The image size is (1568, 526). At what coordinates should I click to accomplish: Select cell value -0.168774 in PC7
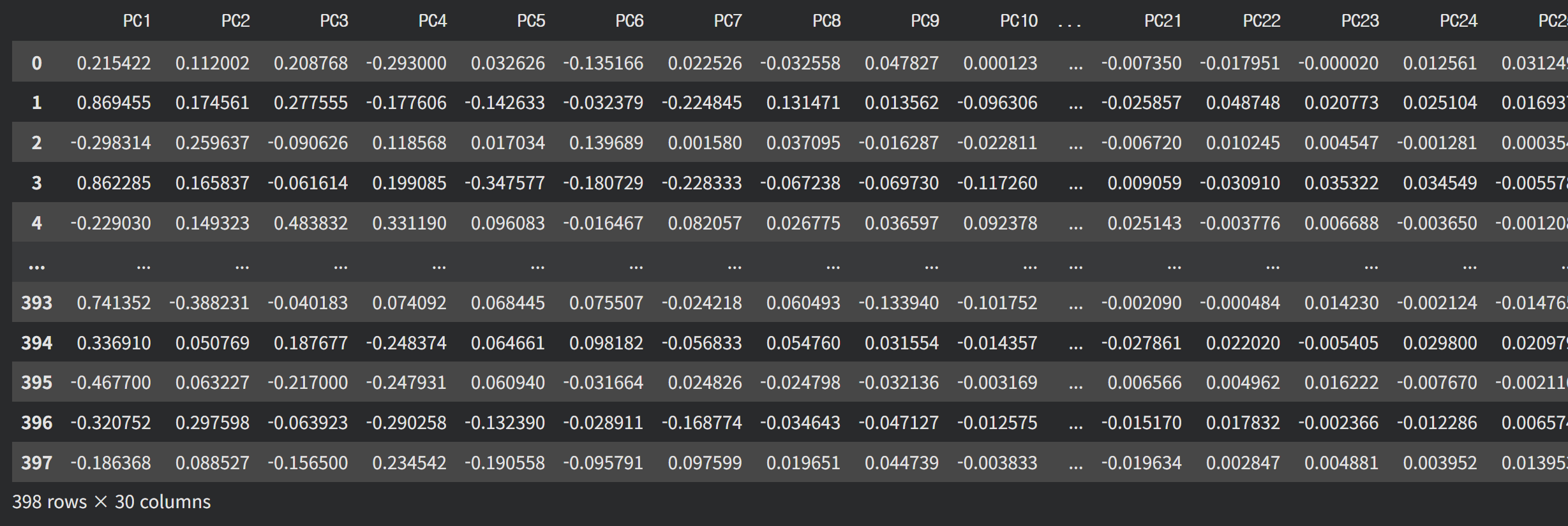tap(702, 423)
